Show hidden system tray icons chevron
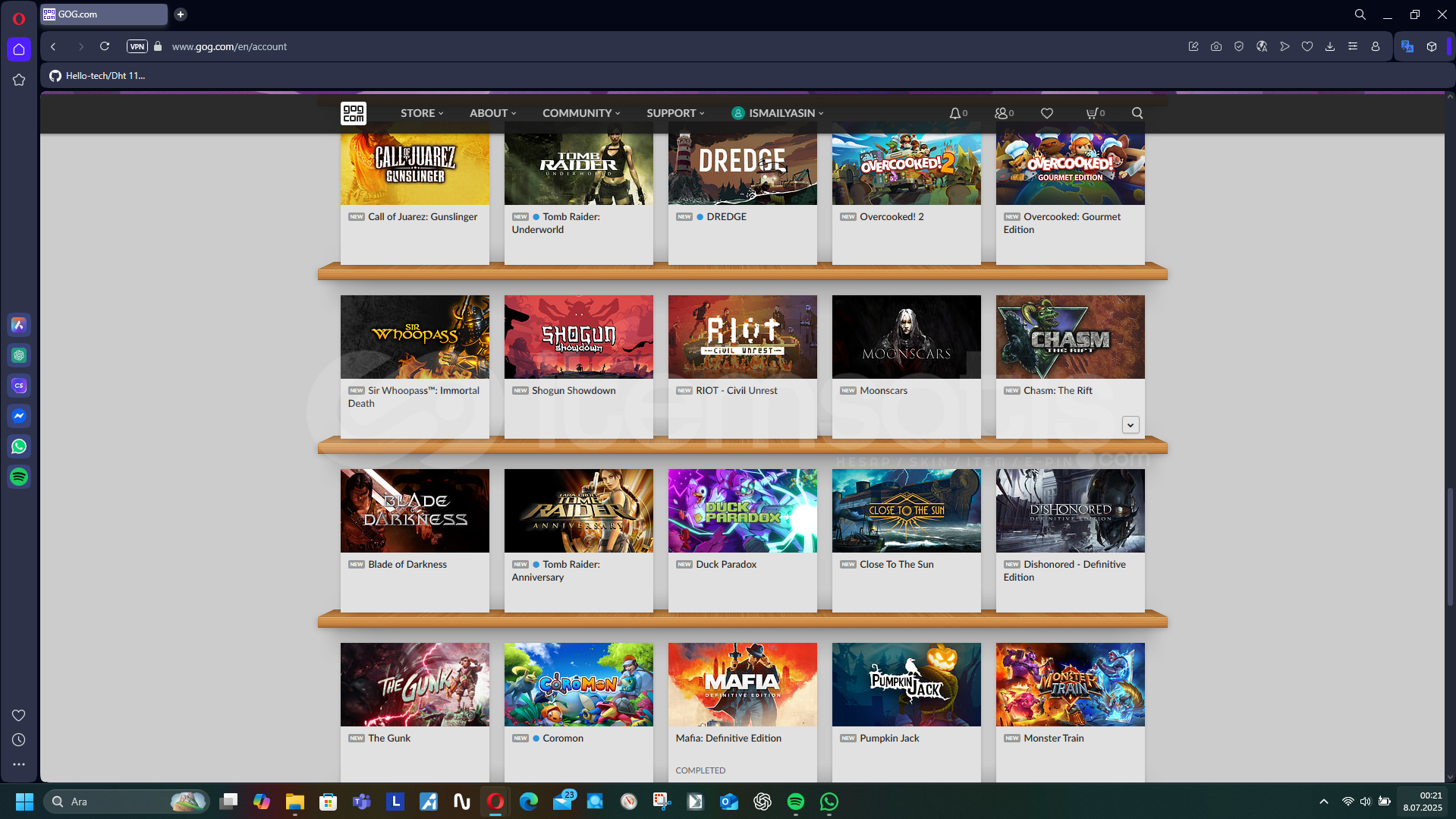Viewport: 1456px width, 819px height. (x=1324, y=802)
